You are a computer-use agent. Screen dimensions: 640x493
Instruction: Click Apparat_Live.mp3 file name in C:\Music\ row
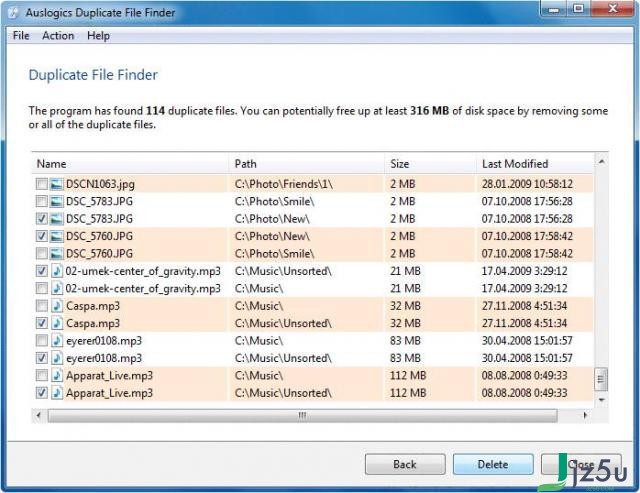[x=109, y=375]
